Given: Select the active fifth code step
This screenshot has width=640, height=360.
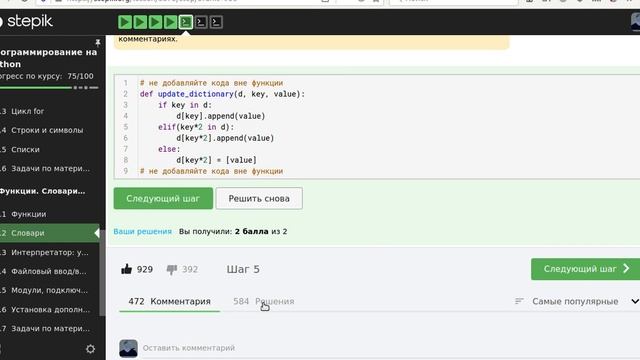Looking at the screenshot, I should (186, 22).
